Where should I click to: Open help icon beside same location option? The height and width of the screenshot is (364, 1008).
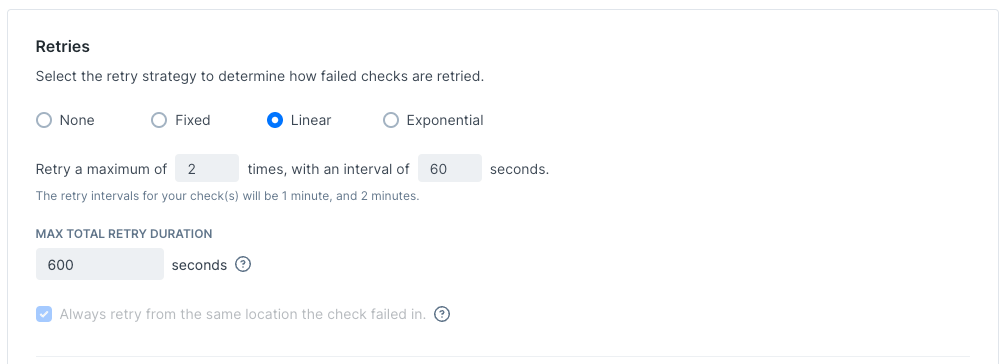442,314
